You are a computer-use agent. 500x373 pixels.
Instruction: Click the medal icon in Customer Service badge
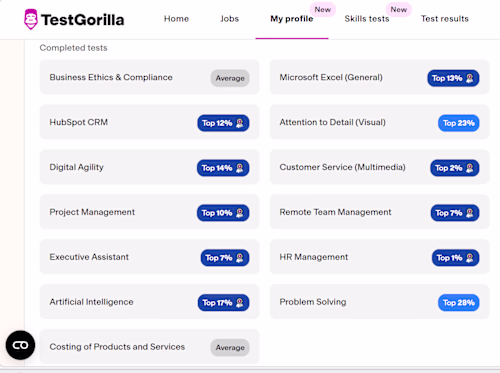click(470, 168)
